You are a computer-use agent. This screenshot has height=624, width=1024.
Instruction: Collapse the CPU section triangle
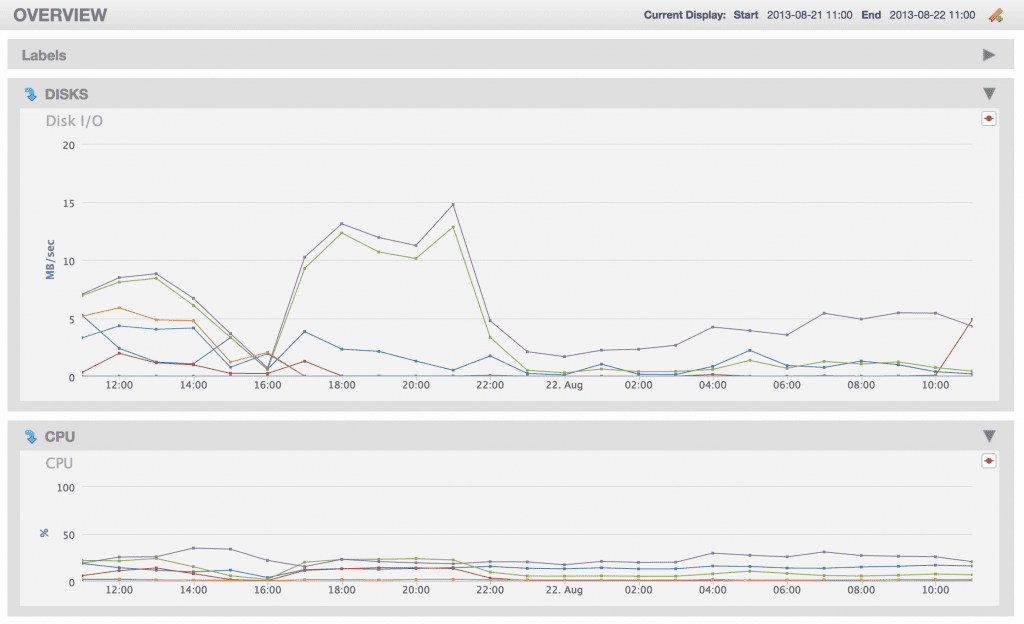[x=989, y=436]
